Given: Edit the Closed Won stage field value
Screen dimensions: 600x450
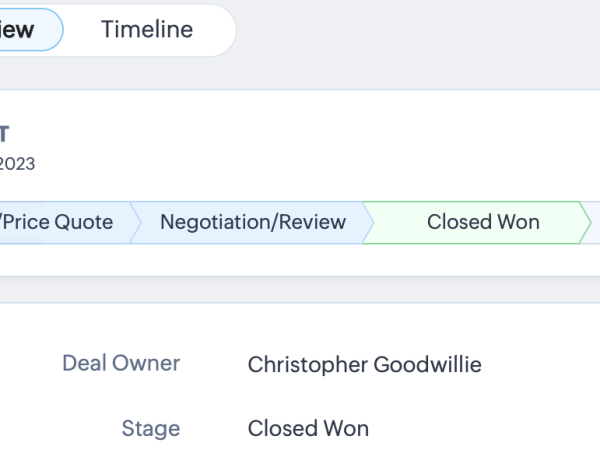Looking at the screenshot, I should pos(308,429).
